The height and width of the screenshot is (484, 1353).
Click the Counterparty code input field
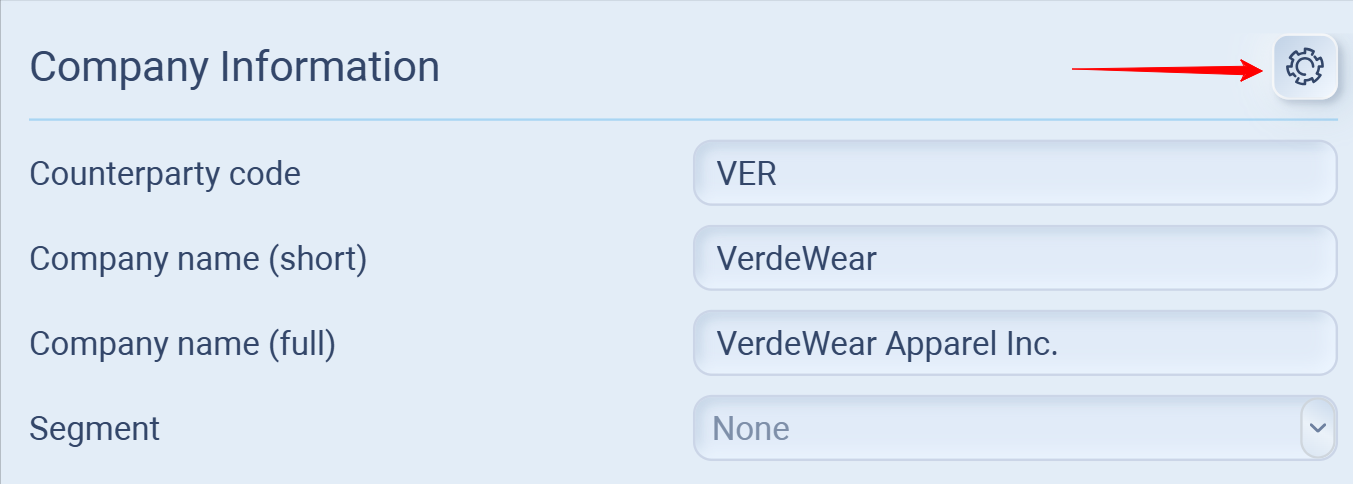click(1014, 174)
